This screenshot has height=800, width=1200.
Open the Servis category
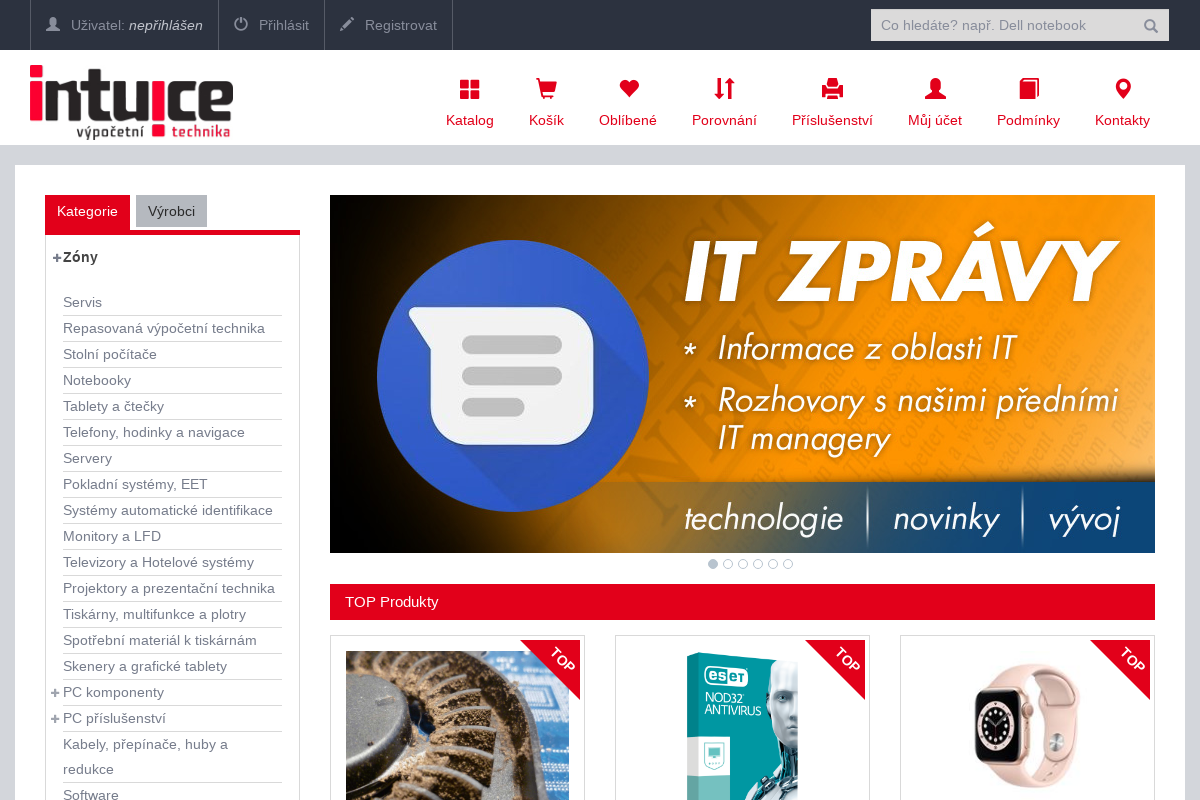point(82,302)
